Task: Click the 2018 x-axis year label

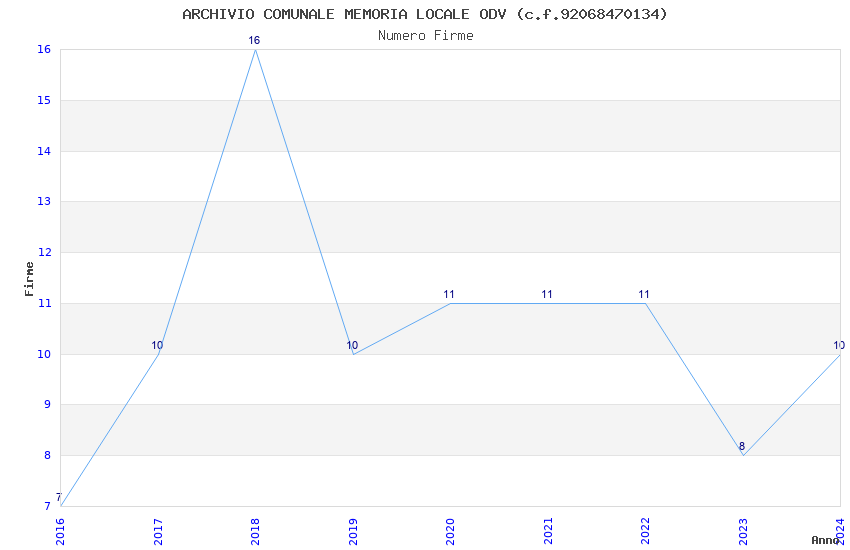Action: pos(255,532)
